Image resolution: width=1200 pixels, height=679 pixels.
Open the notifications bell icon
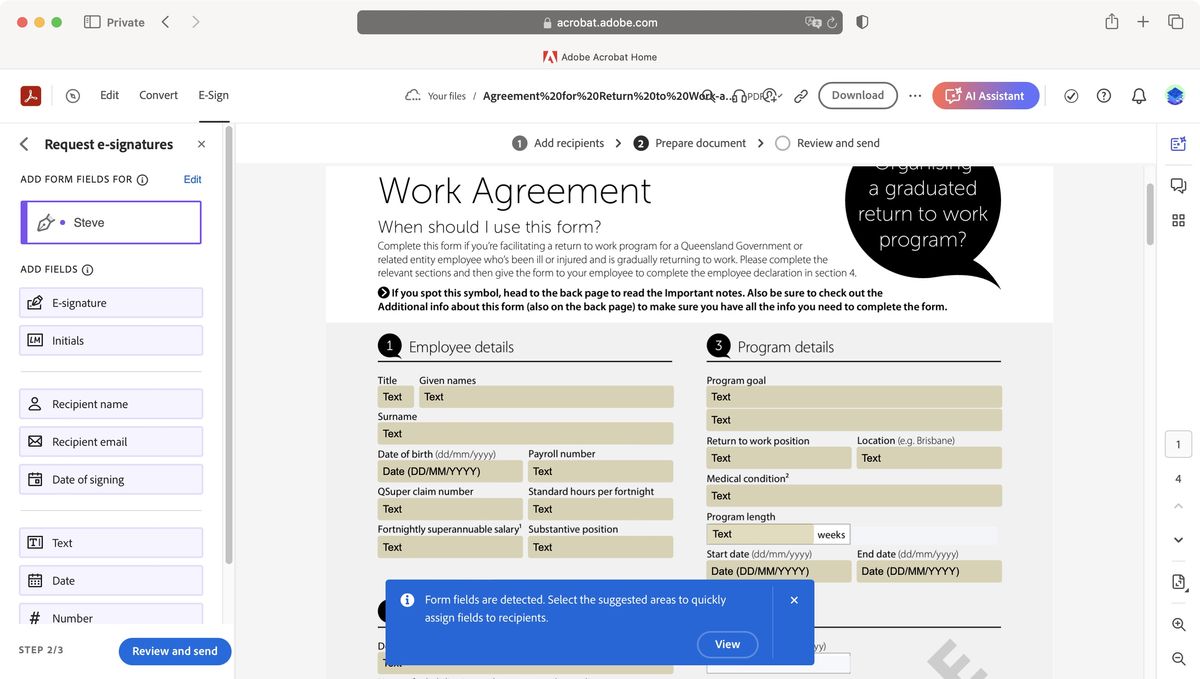(1138, 95)
